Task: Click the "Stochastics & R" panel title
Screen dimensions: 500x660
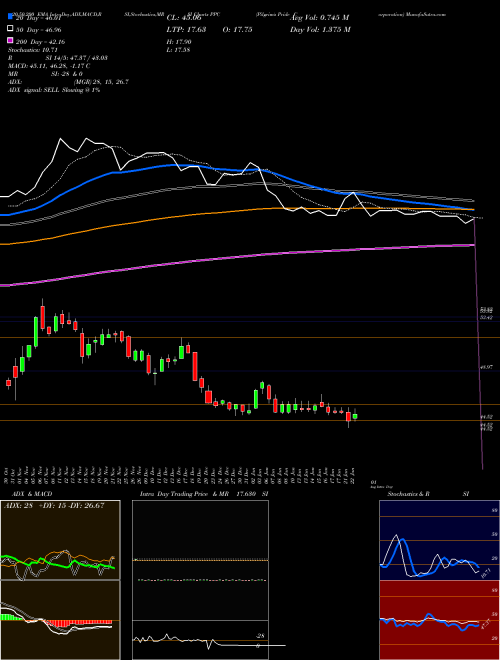Action: [x=408, y=494]
